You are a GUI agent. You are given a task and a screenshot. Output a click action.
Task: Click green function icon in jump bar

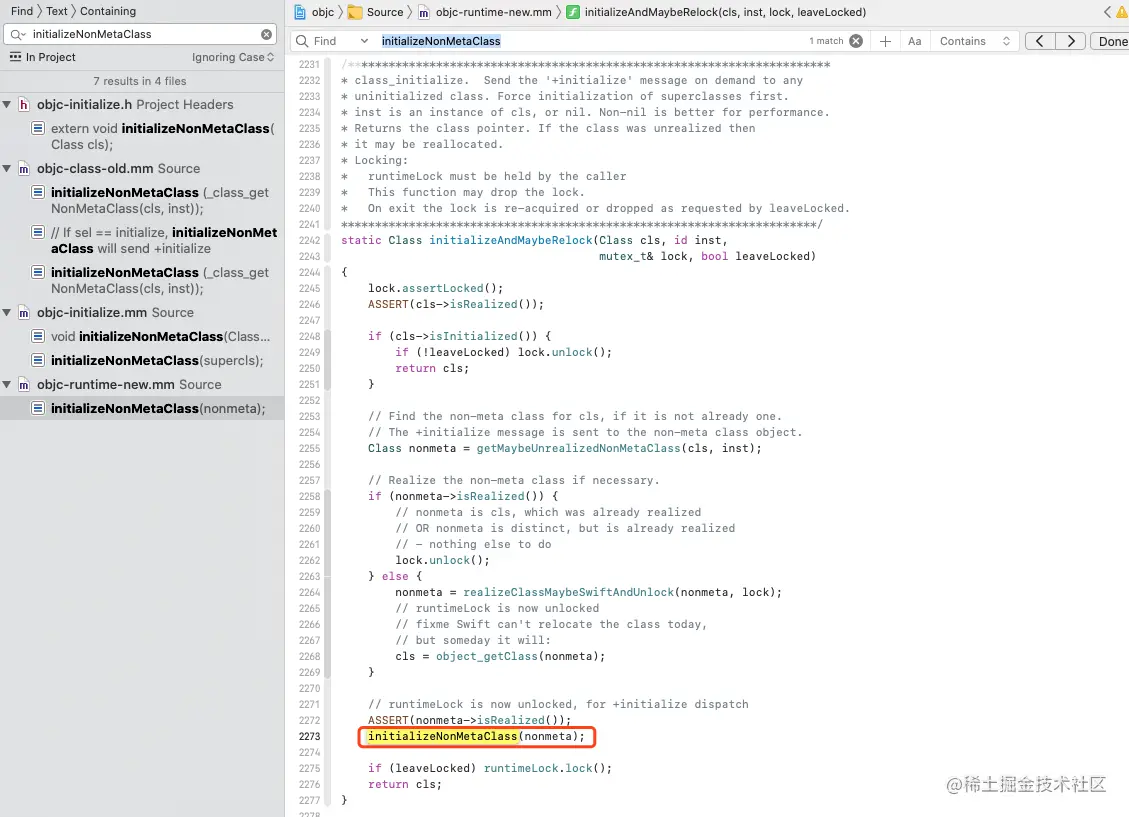pyautogui.click(x=573, y=12)
